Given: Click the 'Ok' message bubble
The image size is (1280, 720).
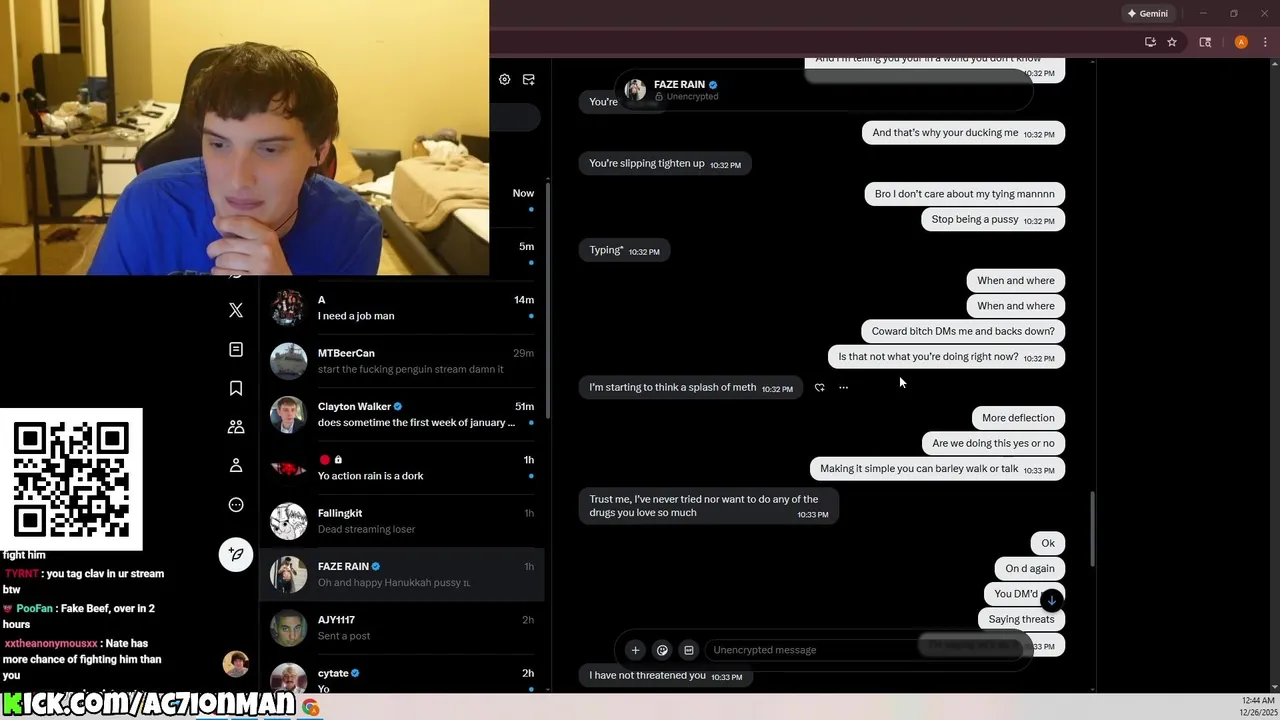Looking at the screenshot, I should [1048, 543].
